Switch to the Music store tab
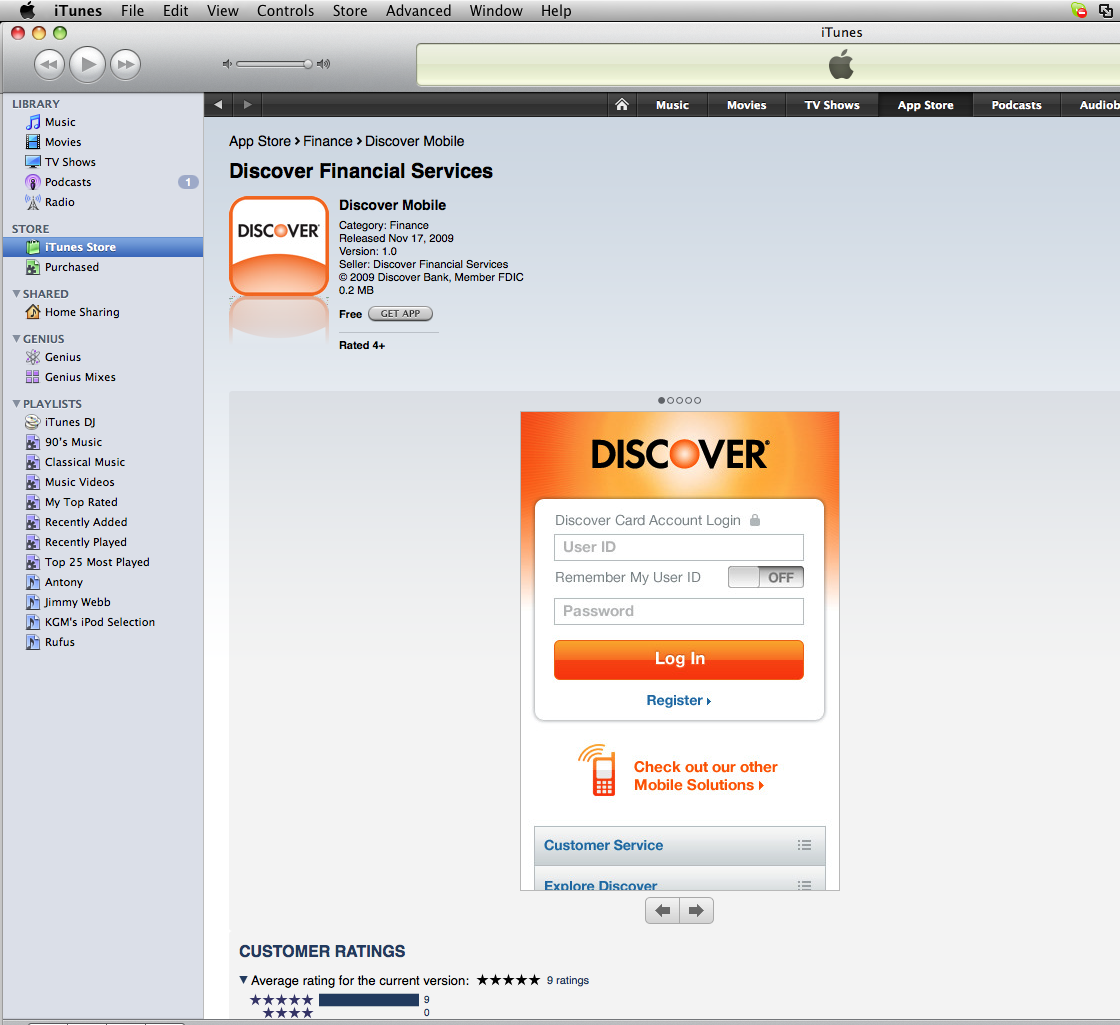1120x1025 pixels. (x=672, y=105)
